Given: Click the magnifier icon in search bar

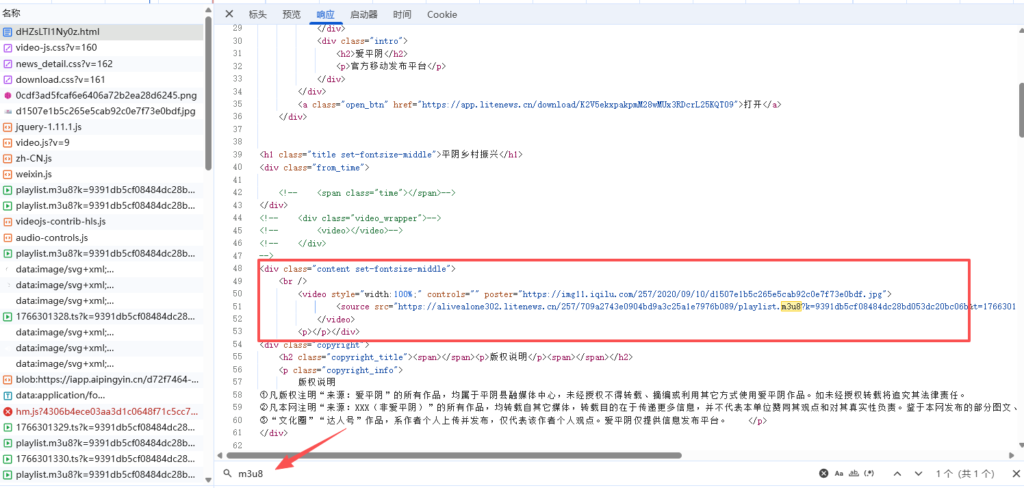Looking at the screenshot, I should (x=227, y=474).
